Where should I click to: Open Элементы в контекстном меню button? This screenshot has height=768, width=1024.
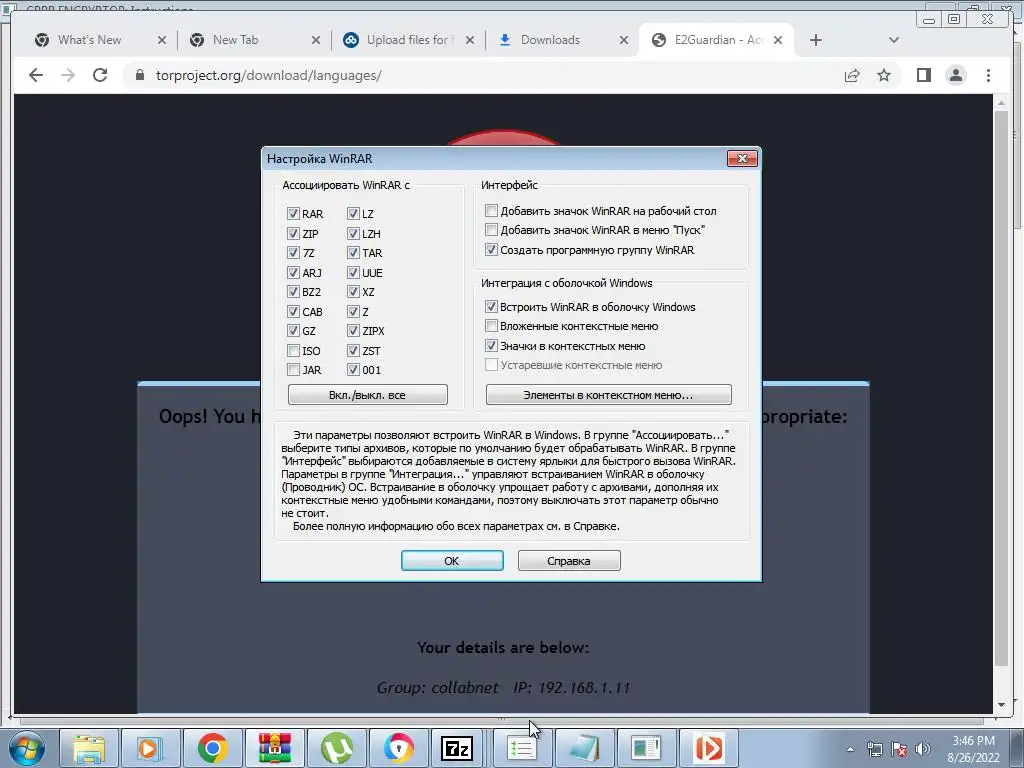[x=609, y=394]
